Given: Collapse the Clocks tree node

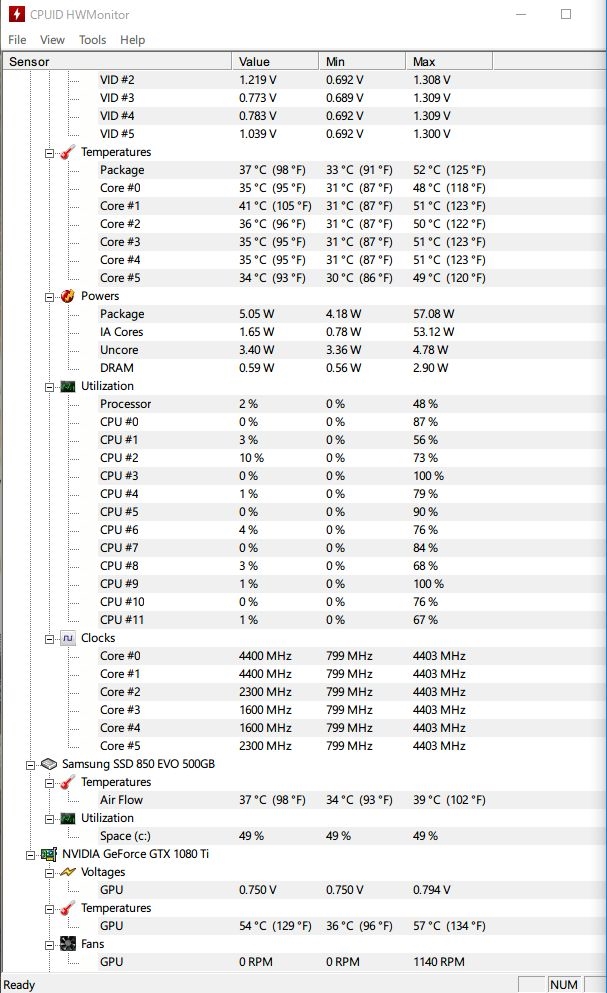Looking at the screenshot, I should click(49, 639).
